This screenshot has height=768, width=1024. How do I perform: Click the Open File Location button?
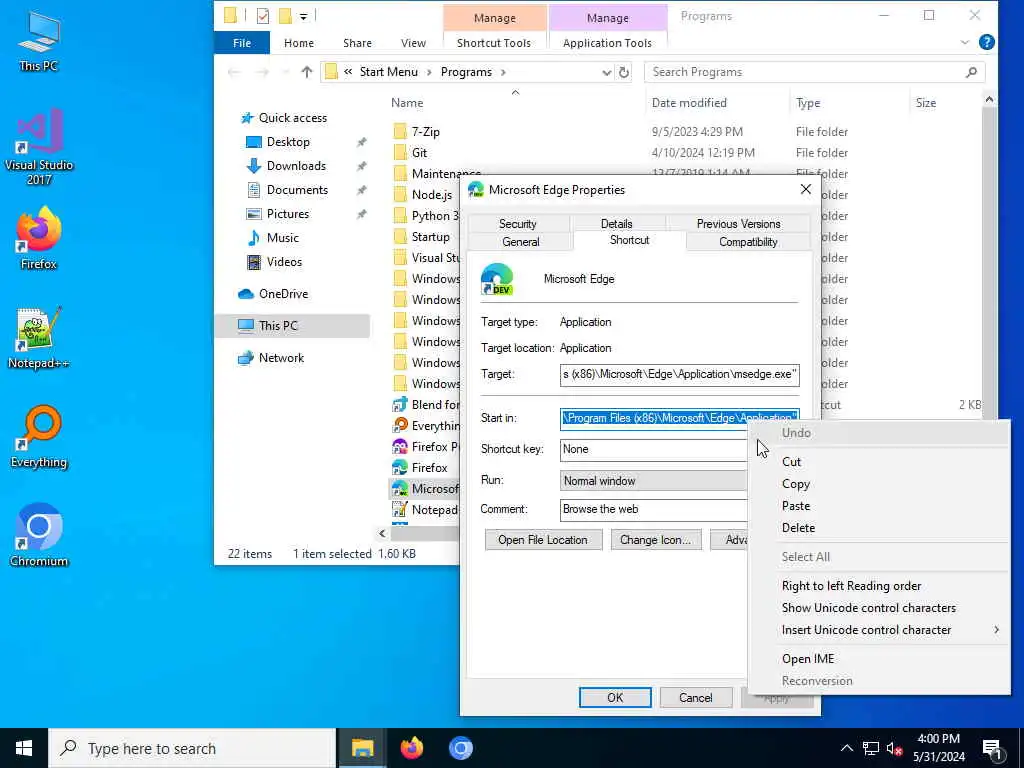tap(543, 540)
